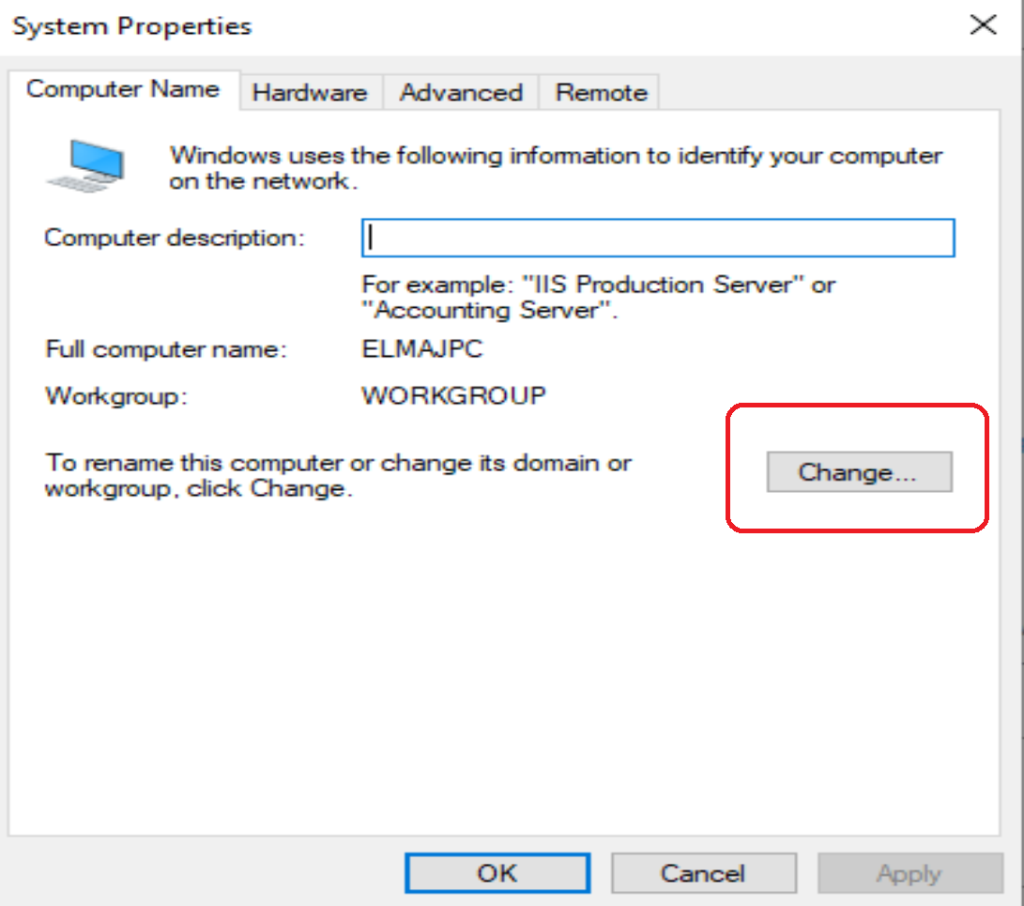This screenshot has height=906, width=1024.
Task: Go to the Remote tab
Action: (602, 93)
